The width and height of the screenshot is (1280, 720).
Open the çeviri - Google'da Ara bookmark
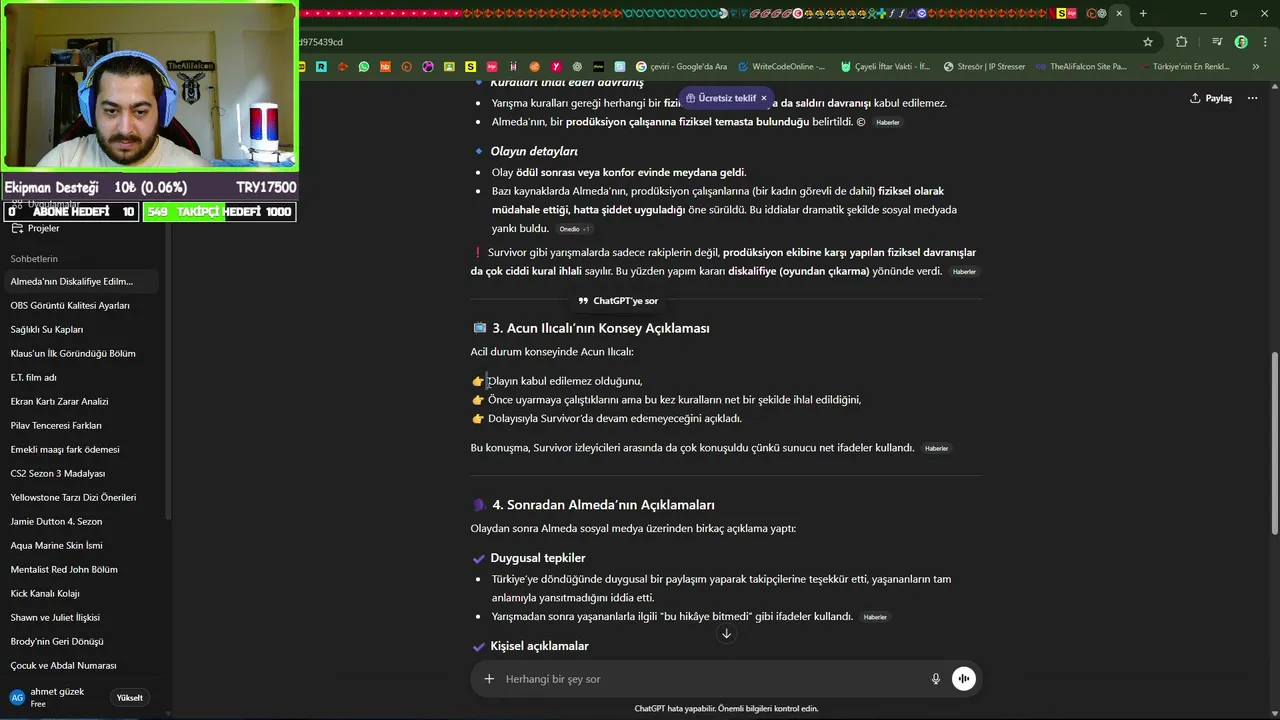(681, 66)
